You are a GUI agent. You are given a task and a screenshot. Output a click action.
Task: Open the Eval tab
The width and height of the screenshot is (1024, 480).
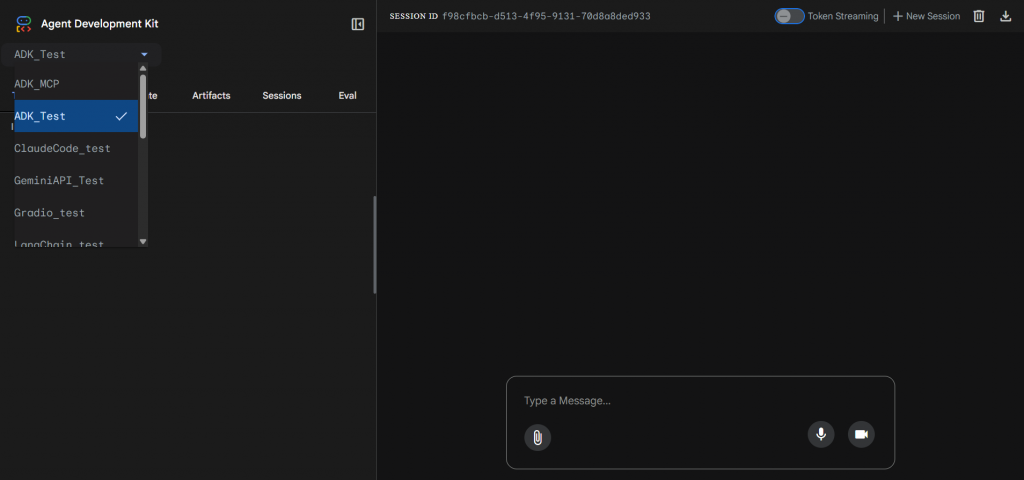point(347,95)
